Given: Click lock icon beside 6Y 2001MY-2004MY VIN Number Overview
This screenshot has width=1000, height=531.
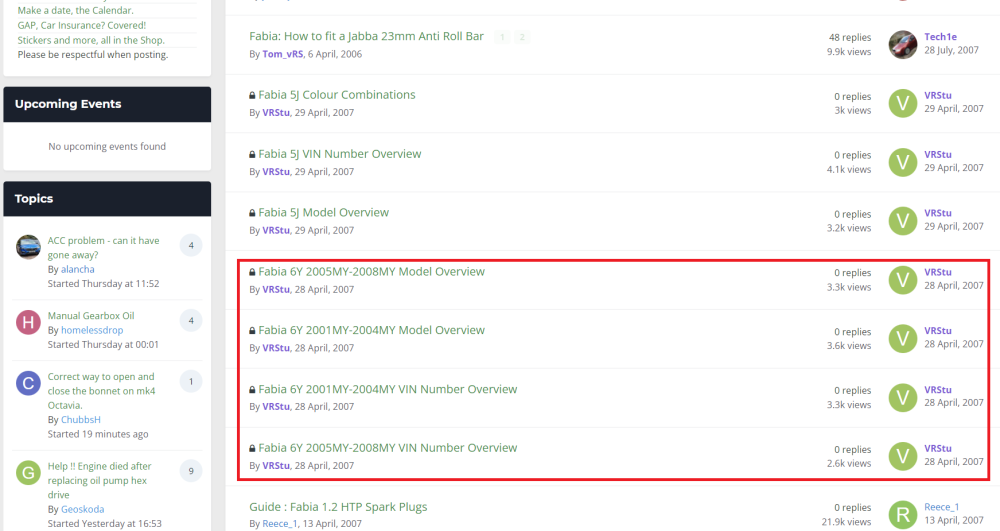Looking at the screenshot, I should (x=252, y=389).
